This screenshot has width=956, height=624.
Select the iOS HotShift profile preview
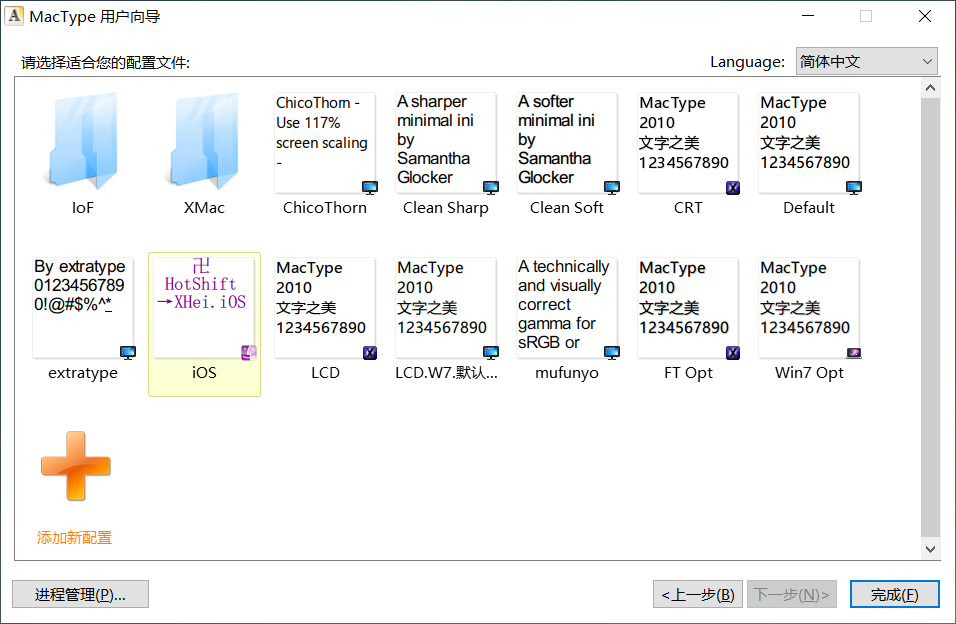click(x=204, y=308)
